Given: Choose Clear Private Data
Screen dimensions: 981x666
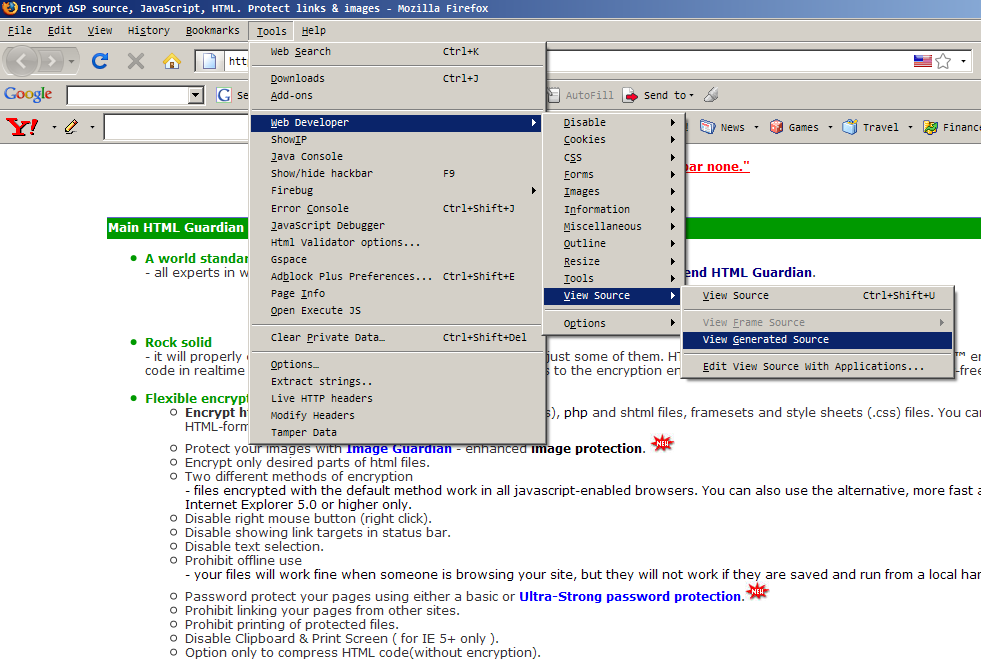Looking at the screenshot, I should coord(397,338).
